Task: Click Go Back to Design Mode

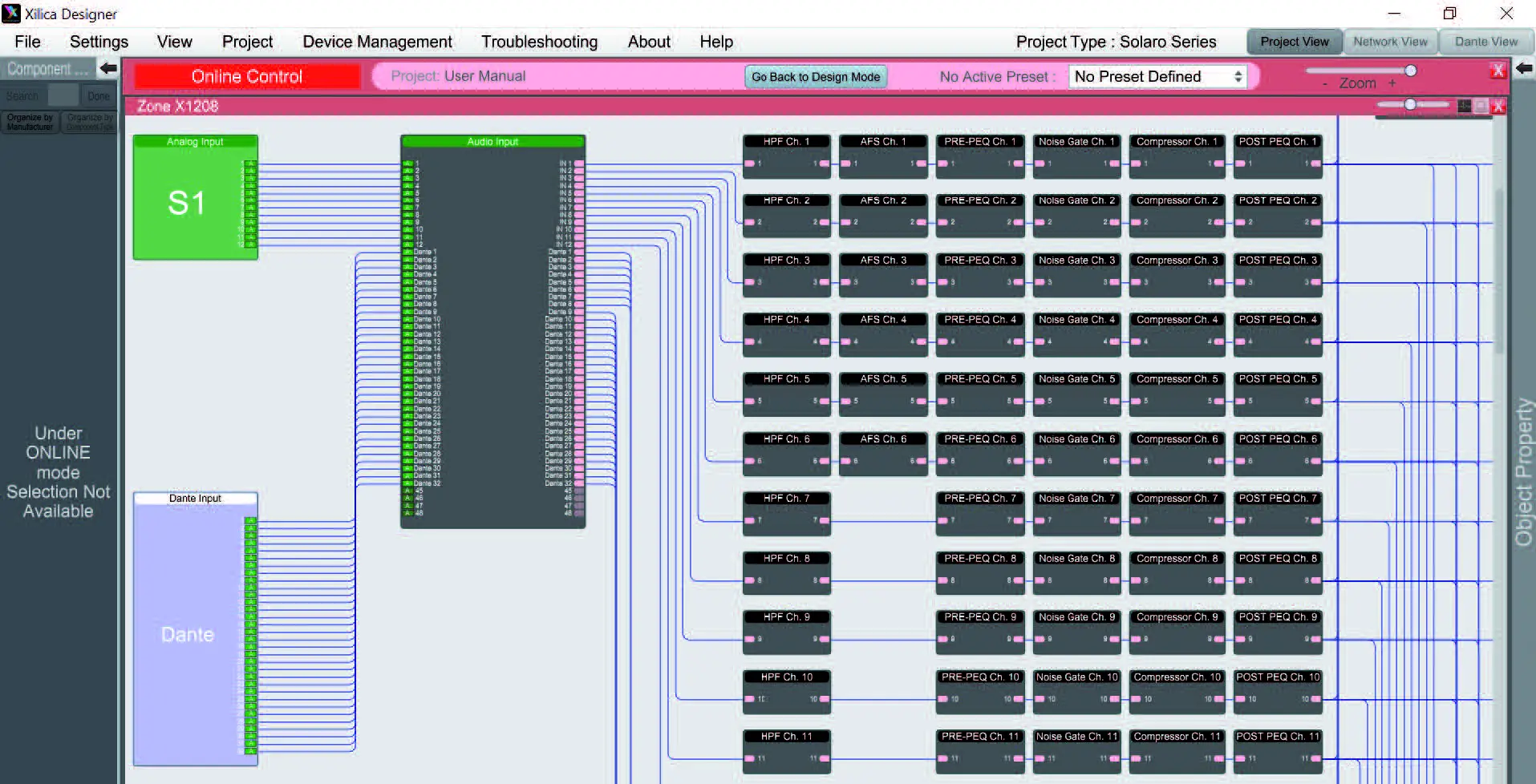Action: [816, 77]
